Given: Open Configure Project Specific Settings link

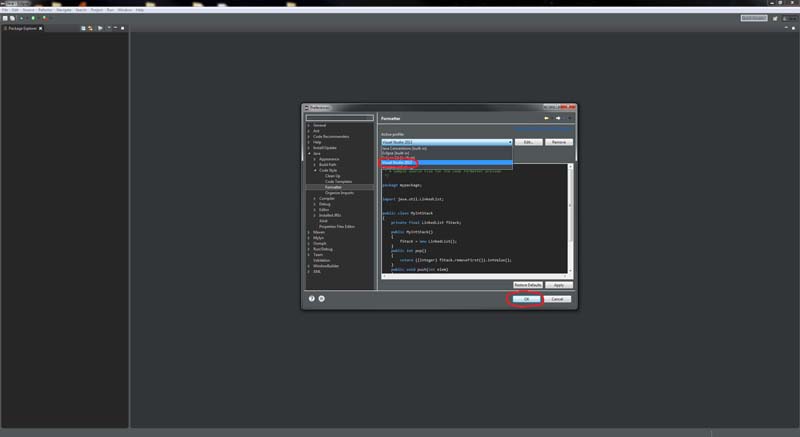Looking at the screenshot, I should [544, 128].
